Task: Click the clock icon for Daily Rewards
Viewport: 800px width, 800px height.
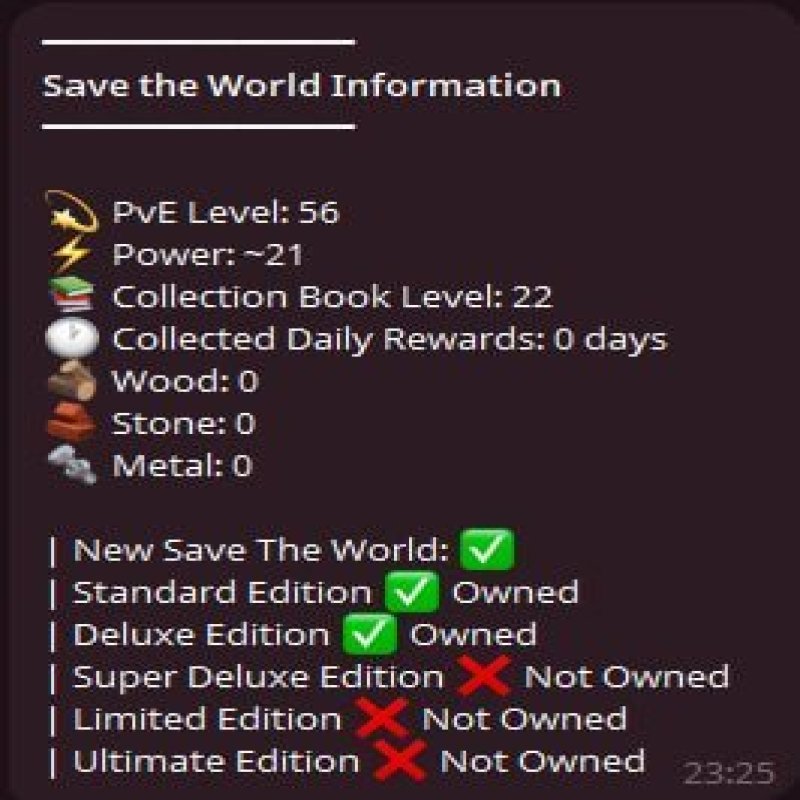Action: (x=72, y=337)
